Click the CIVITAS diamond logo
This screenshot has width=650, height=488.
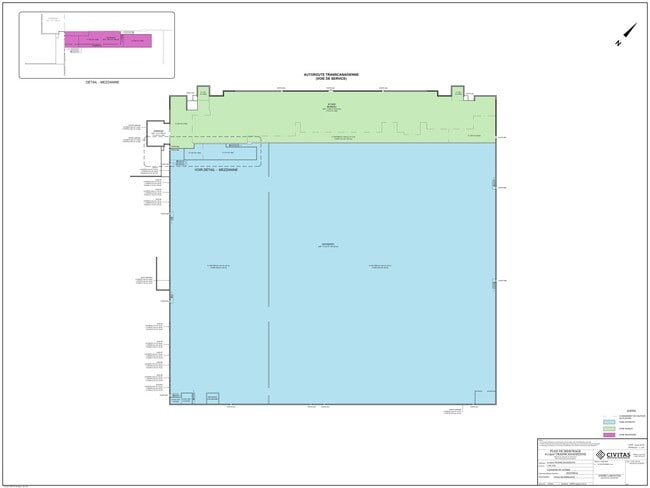(x=600, y=455)
